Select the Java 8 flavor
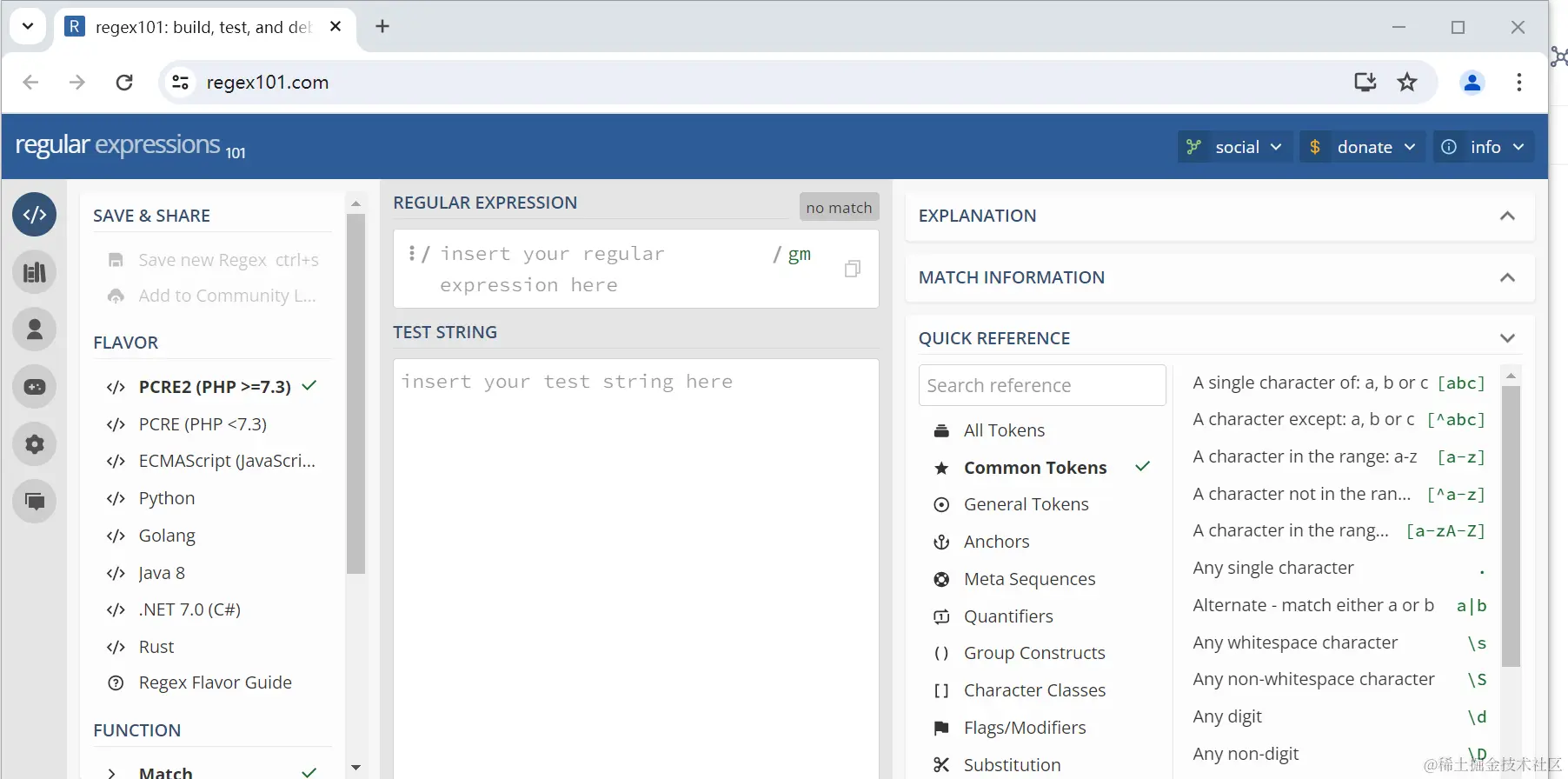1568x779 pixels. click(212, 573)
